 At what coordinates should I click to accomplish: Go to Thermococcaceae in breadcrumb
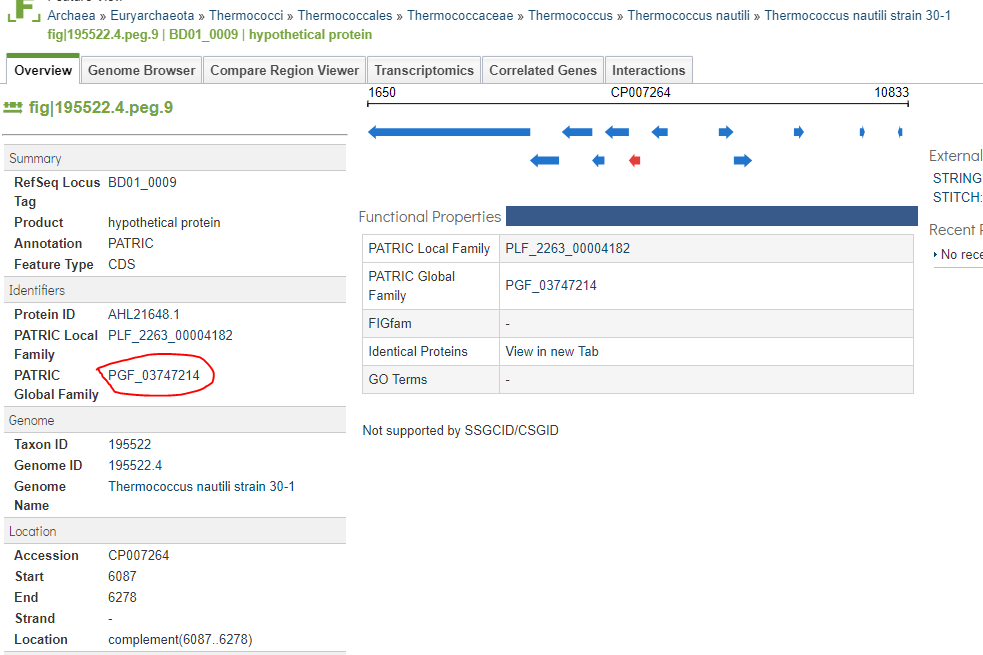[460, 15]
